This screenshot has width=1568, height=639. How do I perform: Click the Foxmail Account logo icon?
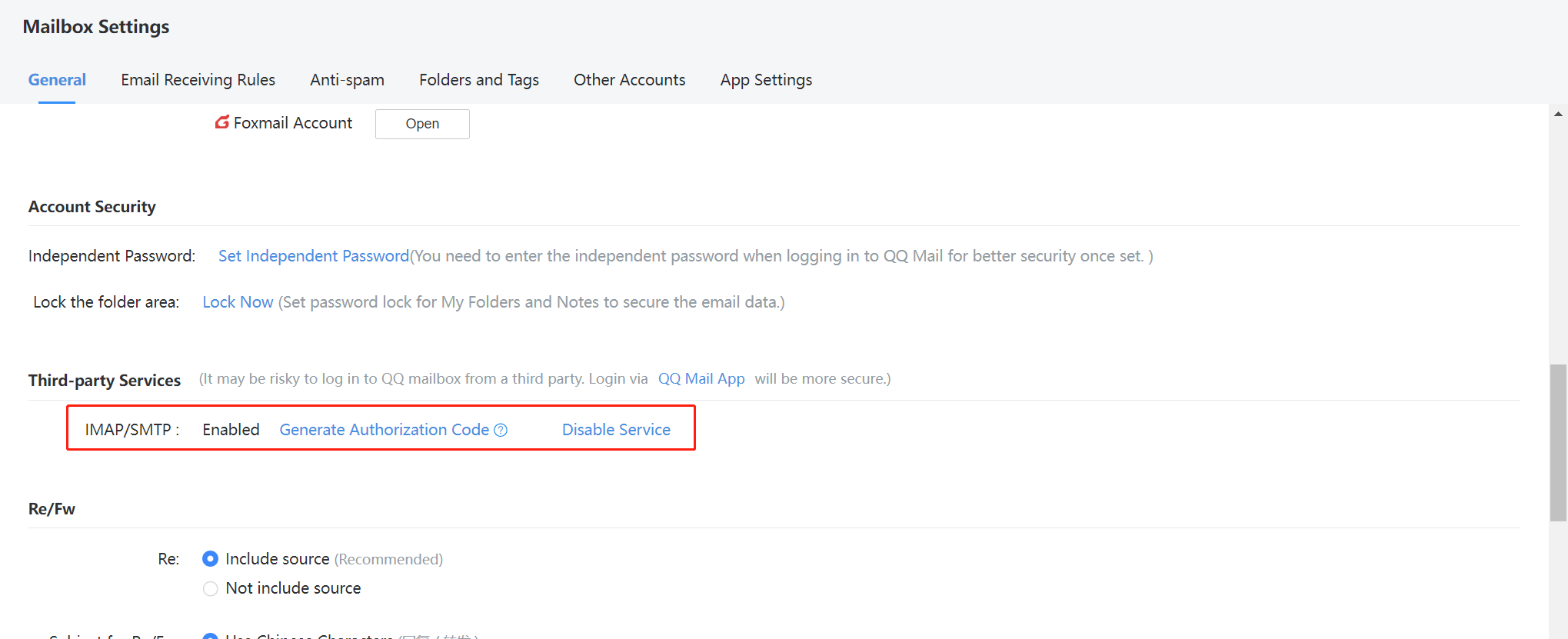222,122
